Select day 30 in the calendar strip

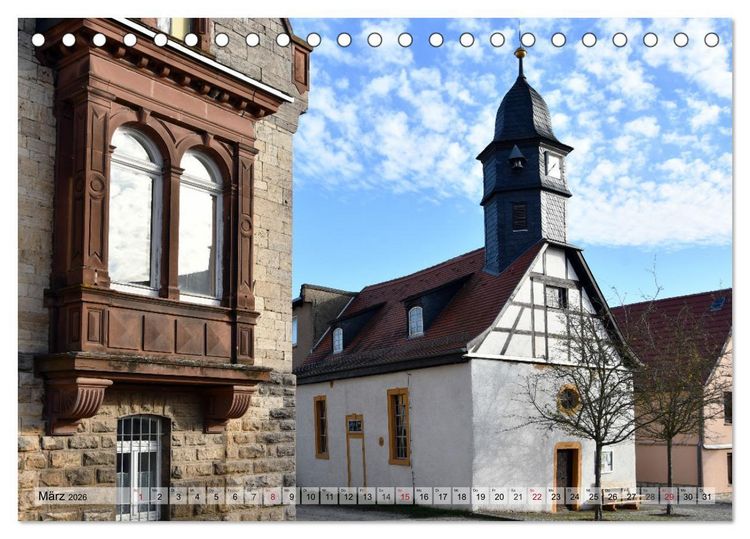[688, 496]
